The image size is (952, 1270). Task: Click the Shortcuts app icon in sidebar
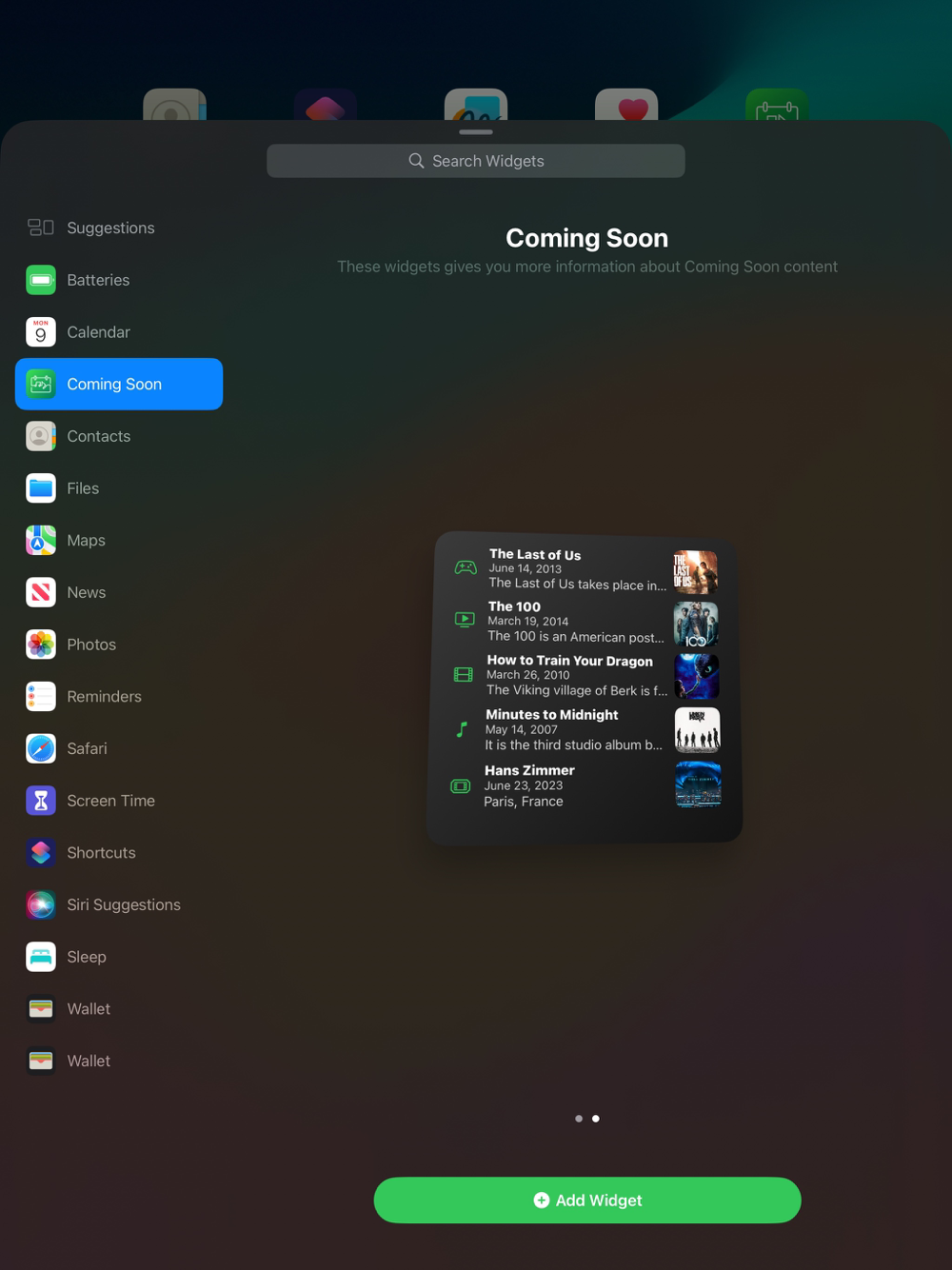41,852
